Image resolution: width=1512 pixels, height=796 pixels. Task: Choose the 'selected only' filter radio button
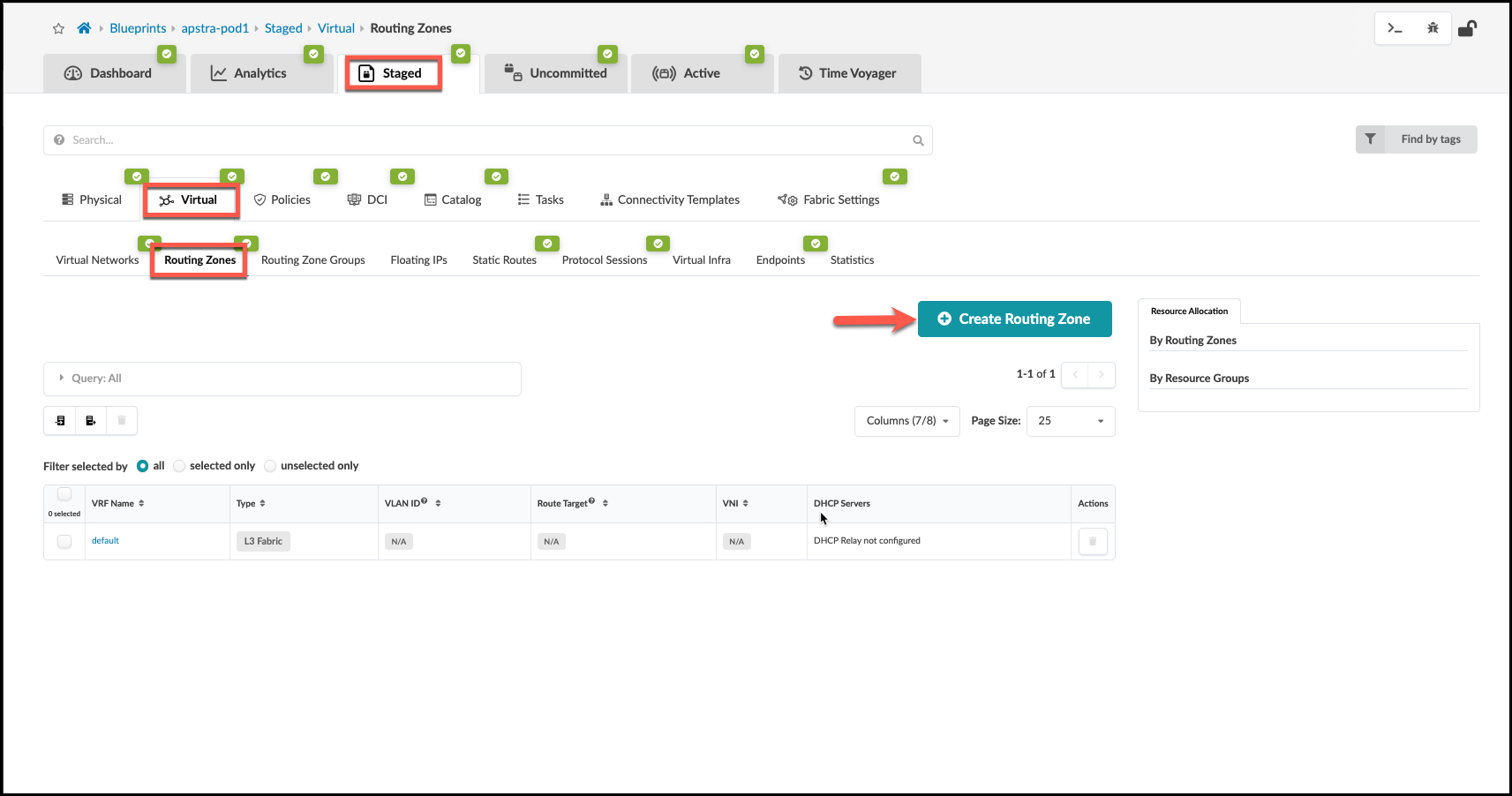tap(179, 465)
